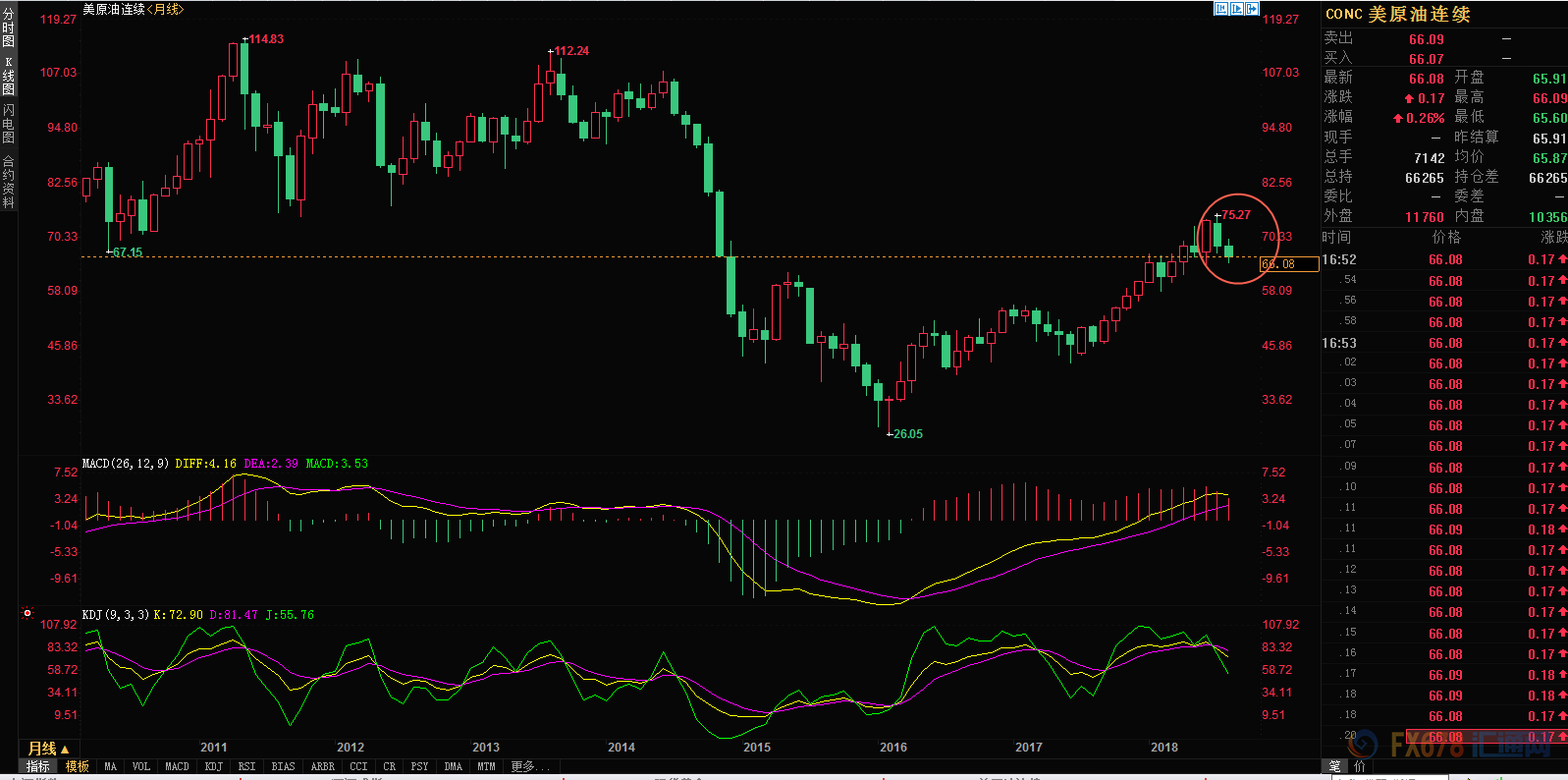
Task: Click the MACD(26,12,9) panel label
Action: 126,463
